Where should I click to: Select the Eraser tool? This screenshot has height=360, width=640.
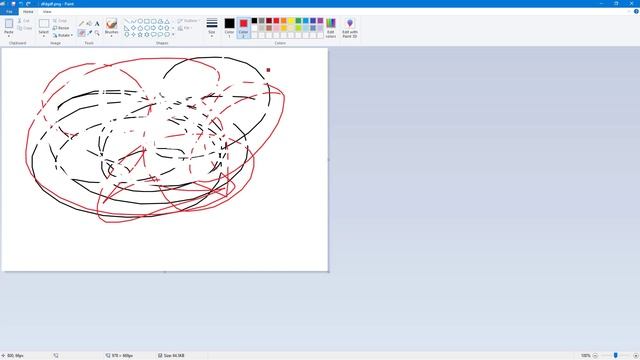coord(81,33)
